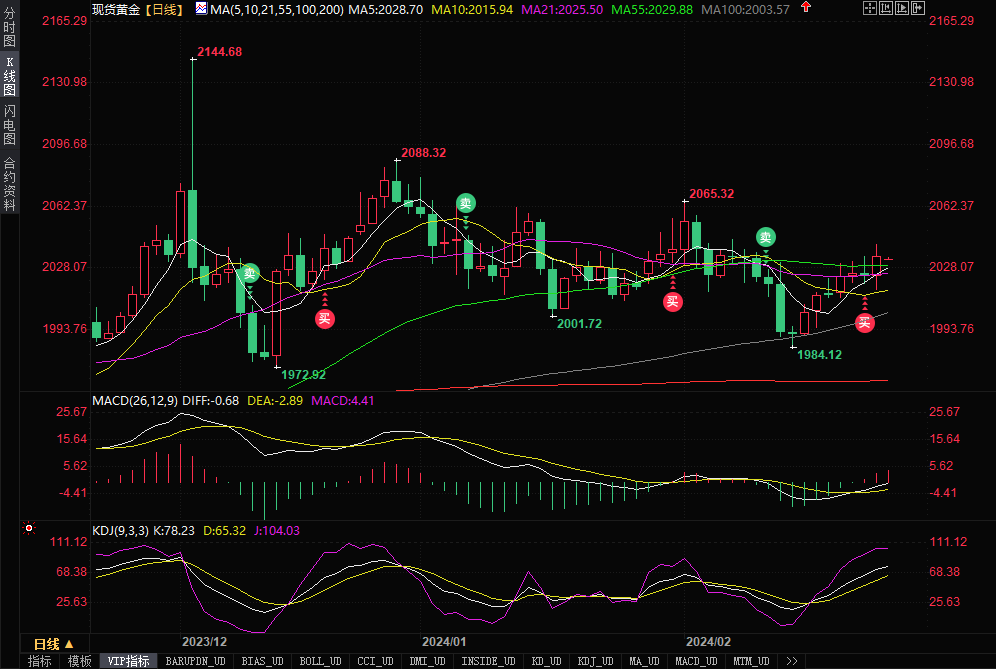Click the 2023/12 date axis label
This screenshot has height=669, width=996.
click(x=205, y=642)
